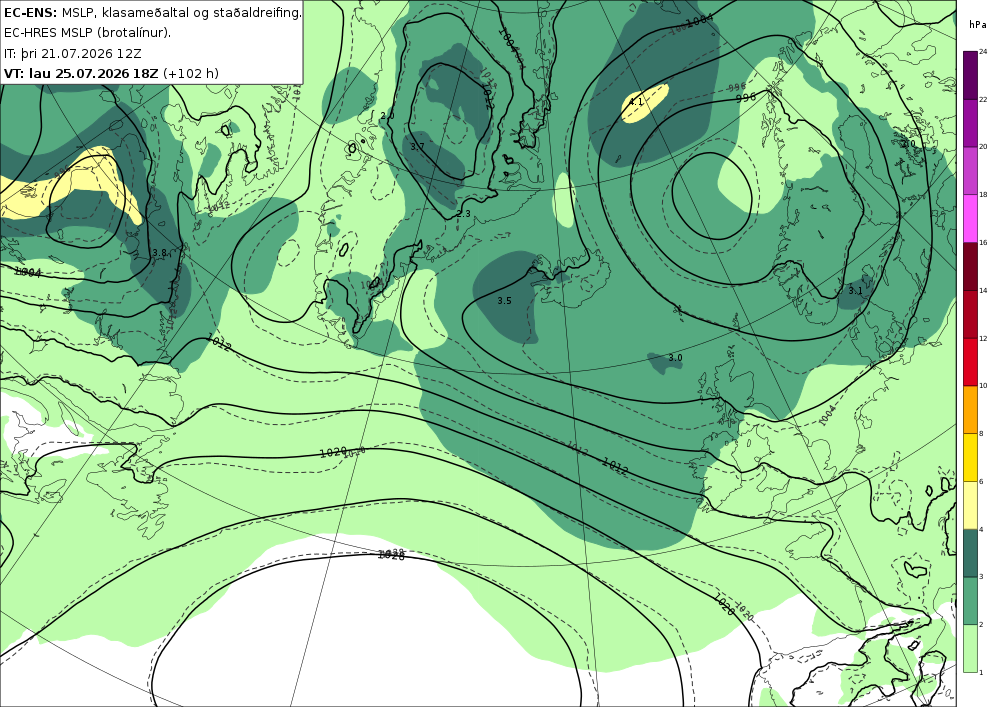Pick the 1–2 hPa light green legend swatch
This screenshot has width=1000, height=707.
(970, 648)
